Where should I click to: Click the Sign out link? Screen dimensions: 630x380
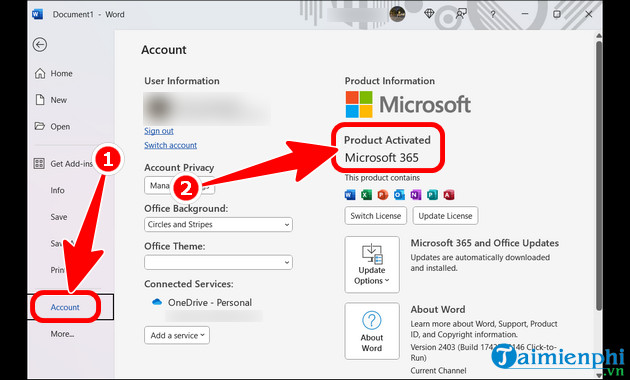(x=159, y=131)
